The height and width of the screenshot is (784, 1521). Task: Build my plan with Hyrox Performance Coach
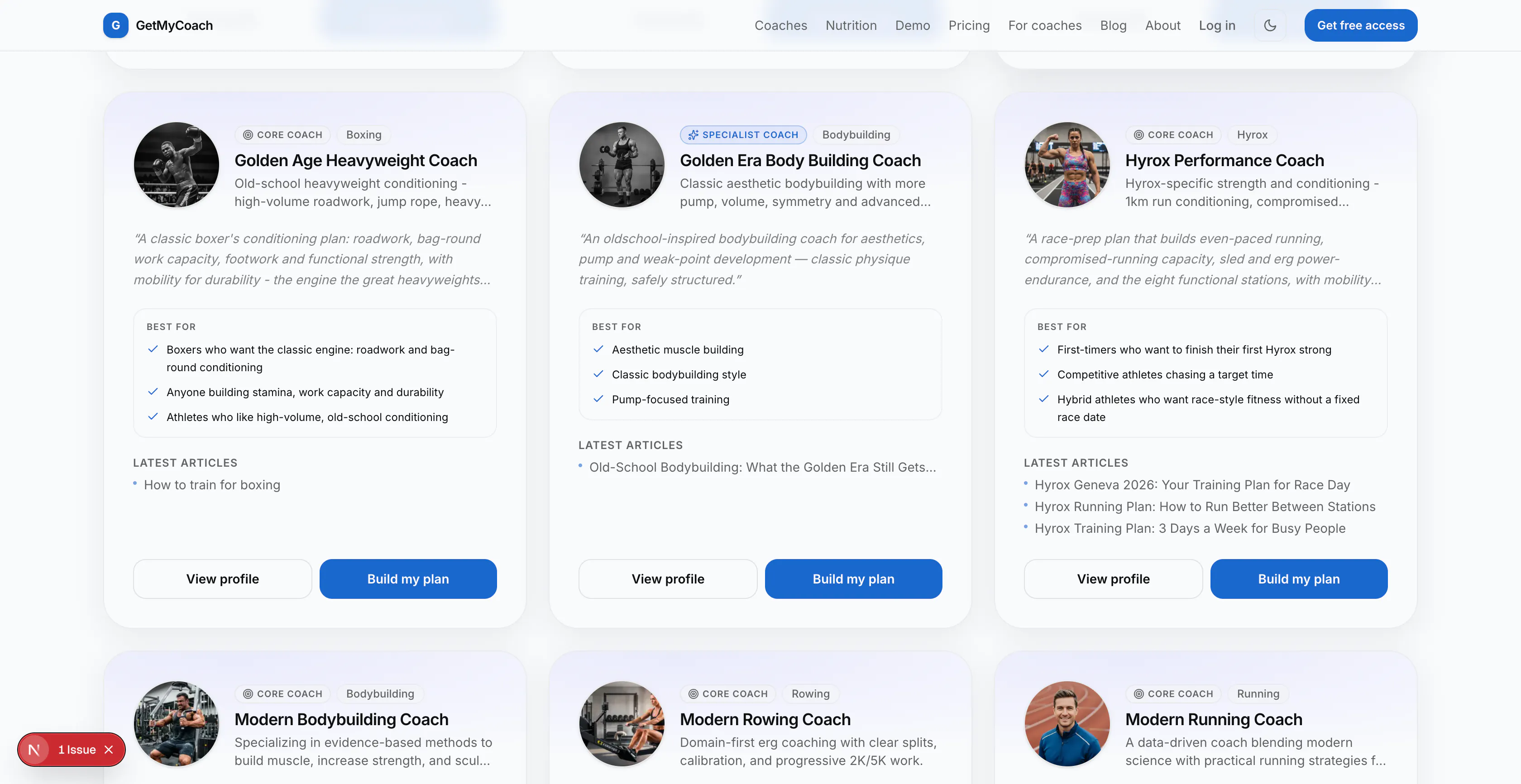(x=1298, y=578)
